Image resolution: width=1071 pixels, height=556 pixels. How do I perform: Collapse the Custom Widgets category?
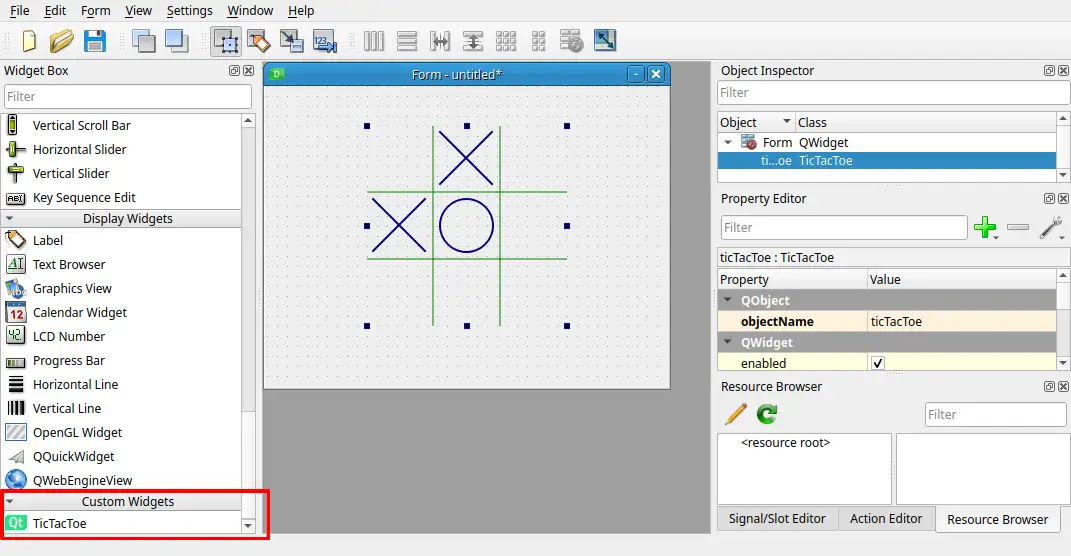point(10,501)
